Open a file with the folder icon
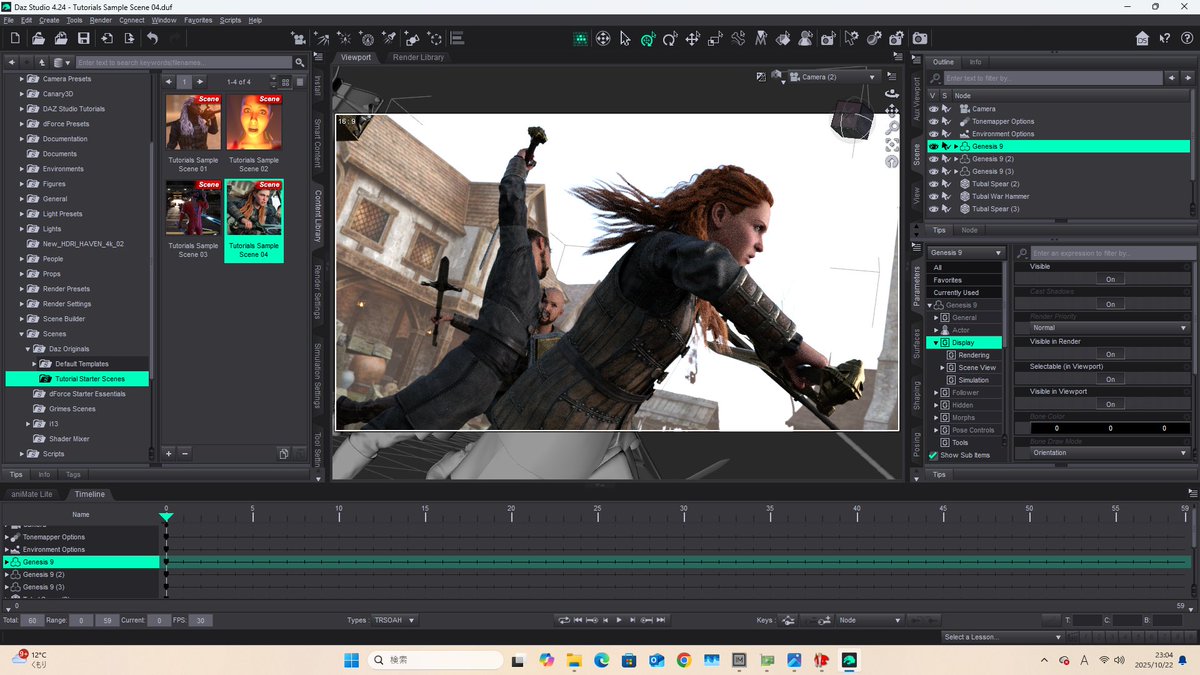The width and height of the screenshot is (1200, 675). (38, 39)
